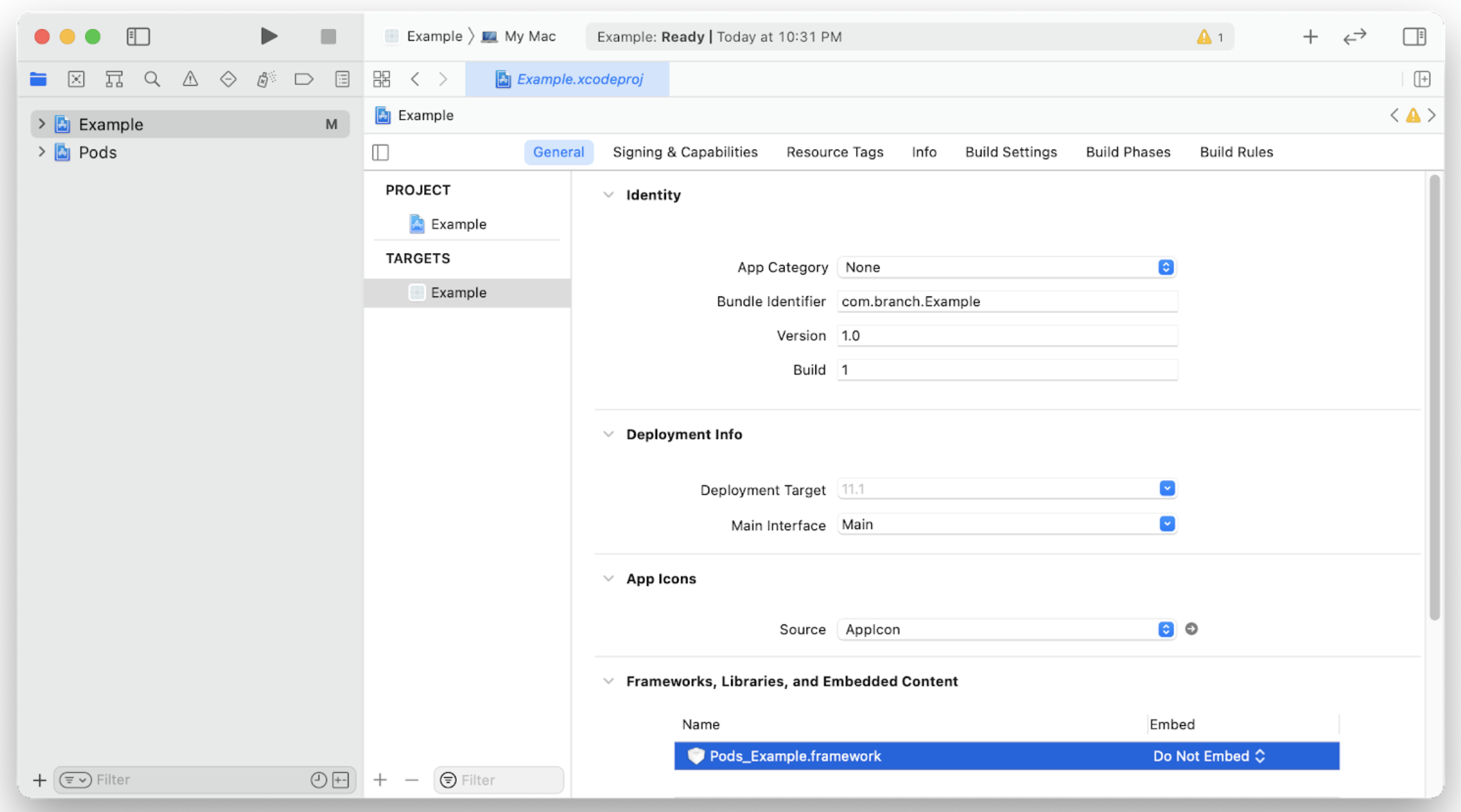Open the Project navigator folder icon
The height and width of the screenshot is (812, 1461).
click(x=38, y=79)
